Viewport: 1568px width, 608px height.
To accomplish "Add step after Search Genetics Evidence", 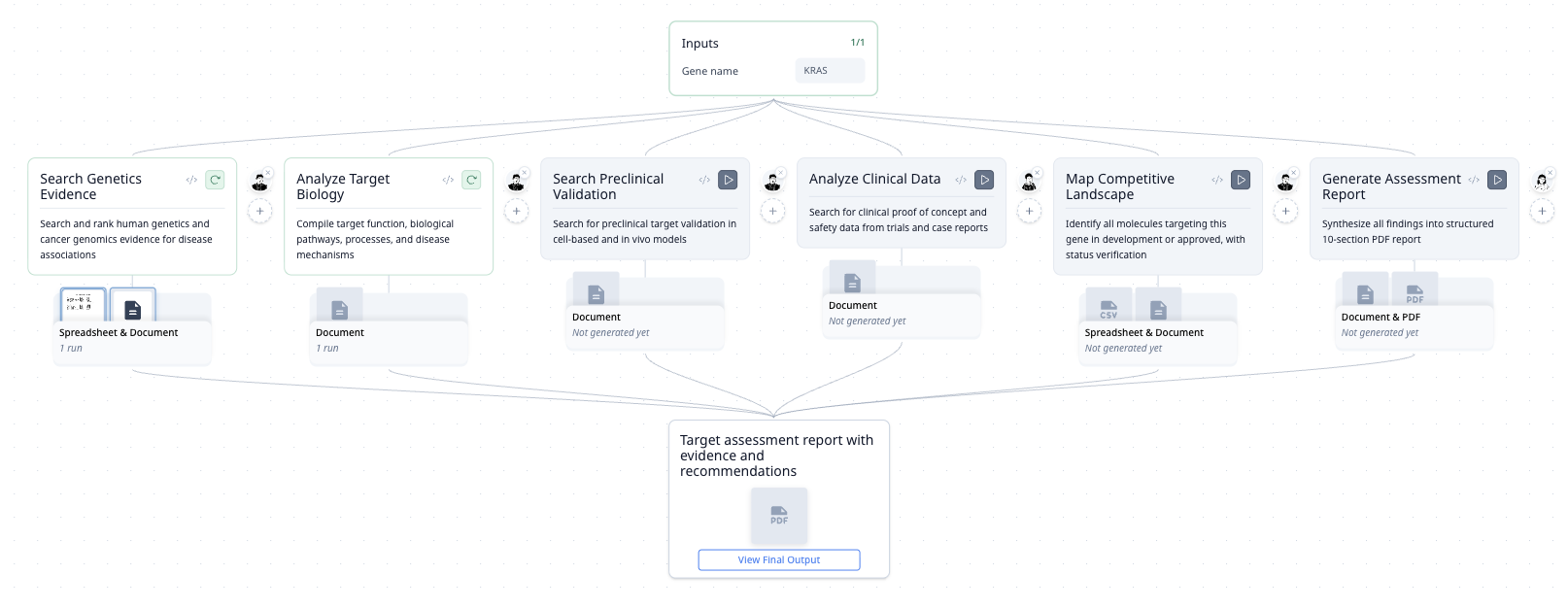I will [259, 211].
